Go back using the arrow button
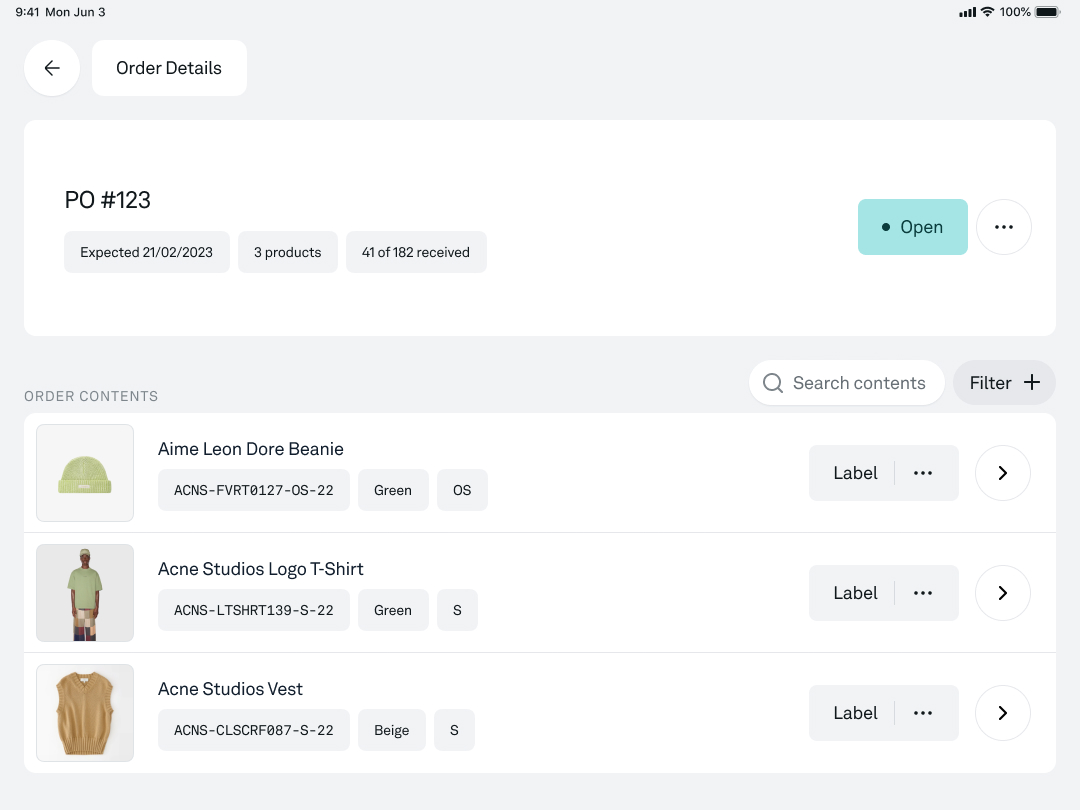This screenshot has height=810, width=1080. coord(52,68)
